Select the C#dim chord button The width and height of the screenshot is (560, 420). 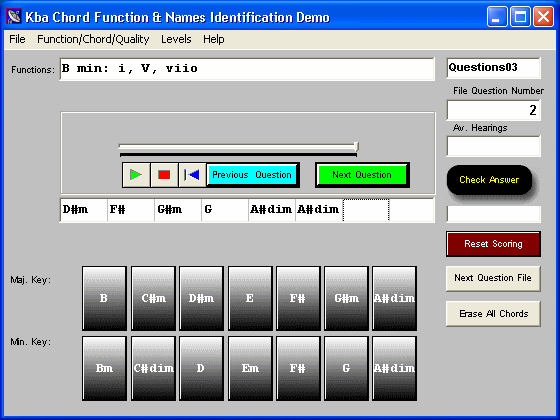tap(153, 368)
